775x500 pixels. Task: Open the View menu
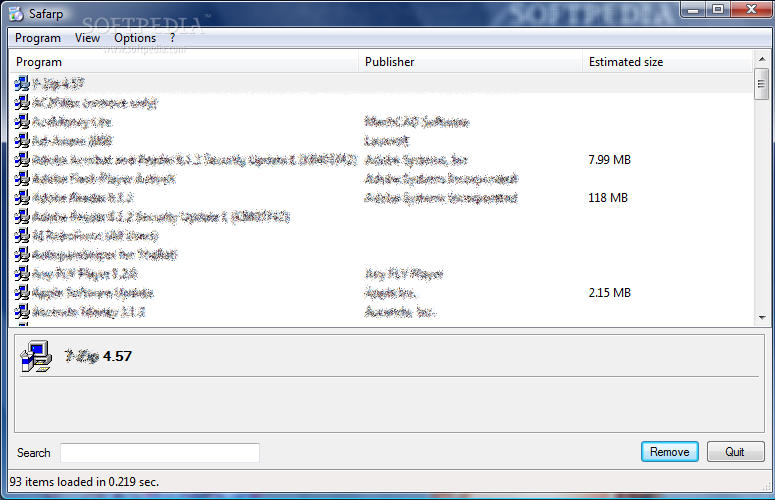[x=87, y=38]
